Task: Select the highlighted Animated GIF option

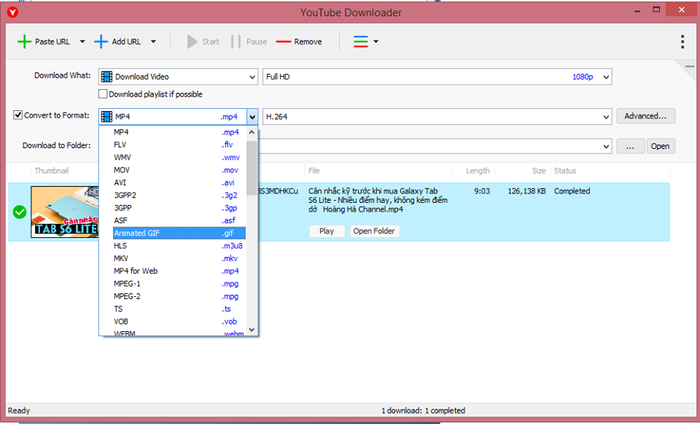Action: 179,233
